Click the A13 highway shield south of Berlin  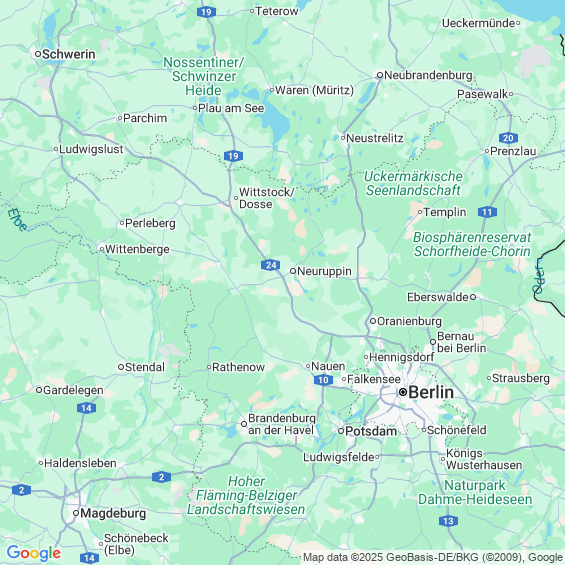[449, 521]
